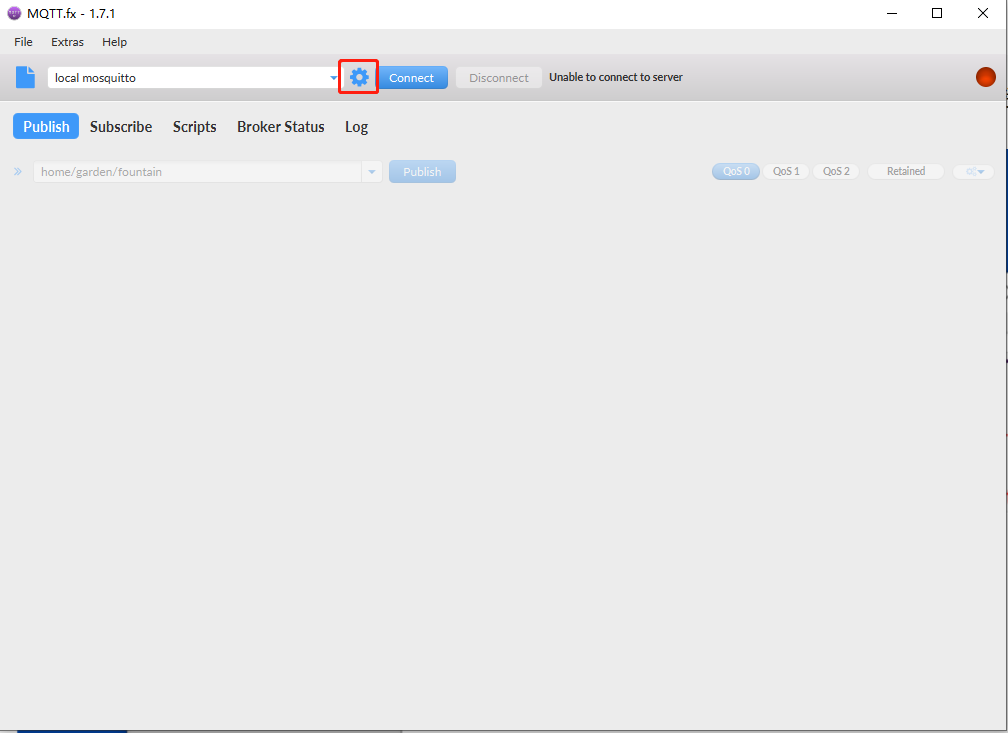Switch to the Subscribe tab

click(x=121, y=127)
